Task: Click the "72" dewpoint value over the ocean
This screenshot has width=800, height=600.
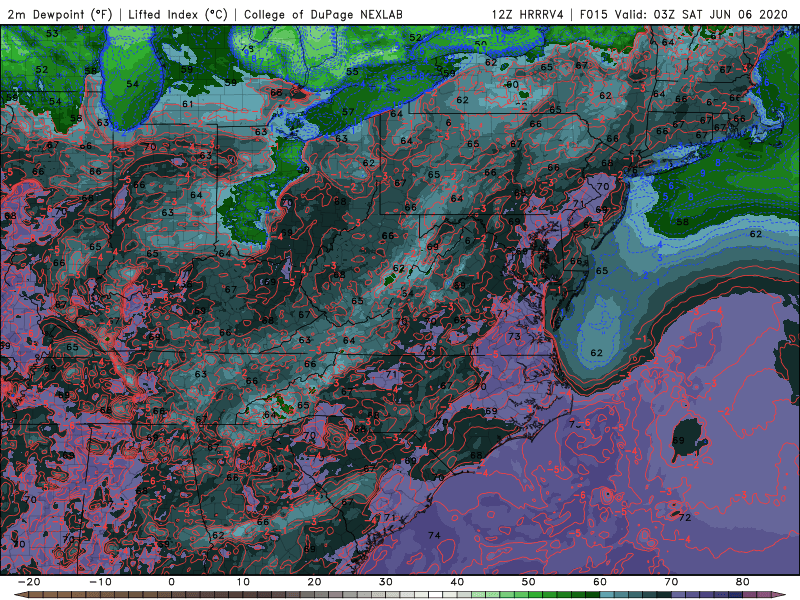Action: pyautogui.click(x=685, y=517)
